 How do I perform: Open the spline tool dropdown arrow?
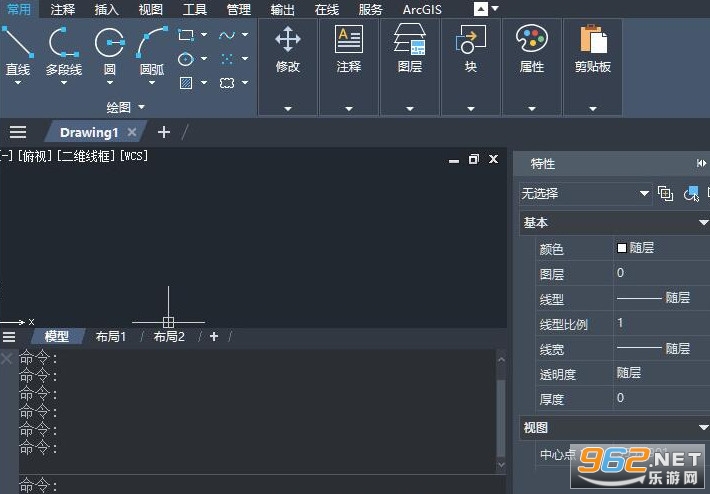[245, 35]
